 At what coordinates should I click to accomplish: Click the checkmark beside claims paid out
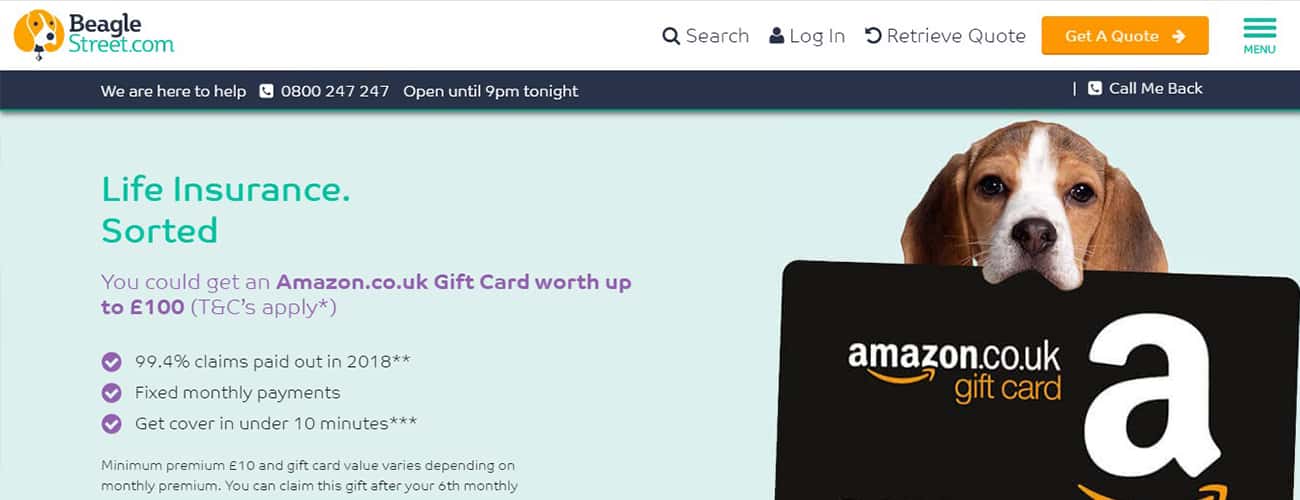pos(112,361)
